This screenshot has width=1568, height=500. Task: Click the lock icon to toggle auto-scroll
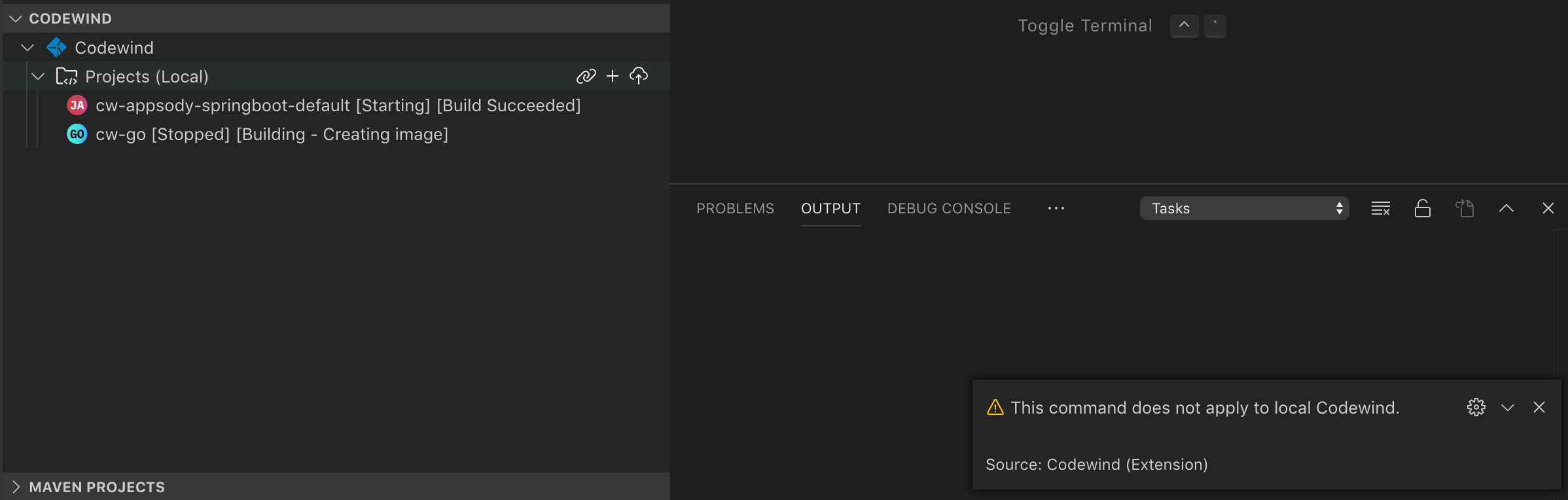1423,208
